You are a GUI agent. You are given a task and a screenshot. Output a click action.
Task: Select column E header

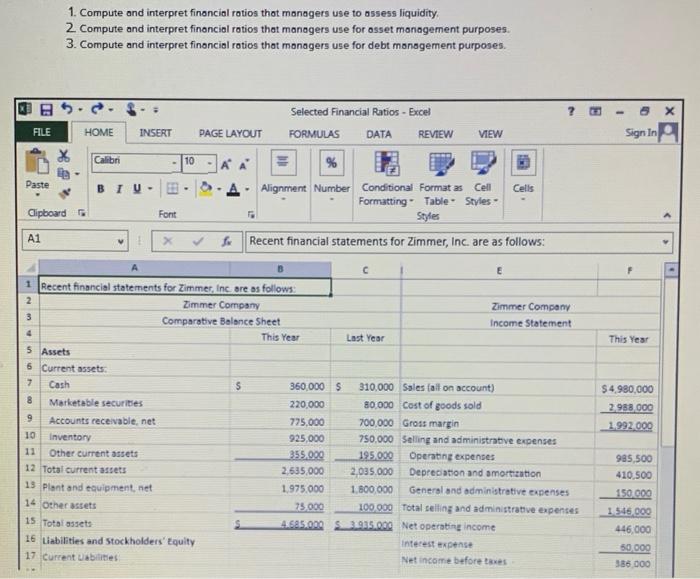point(499,271)
